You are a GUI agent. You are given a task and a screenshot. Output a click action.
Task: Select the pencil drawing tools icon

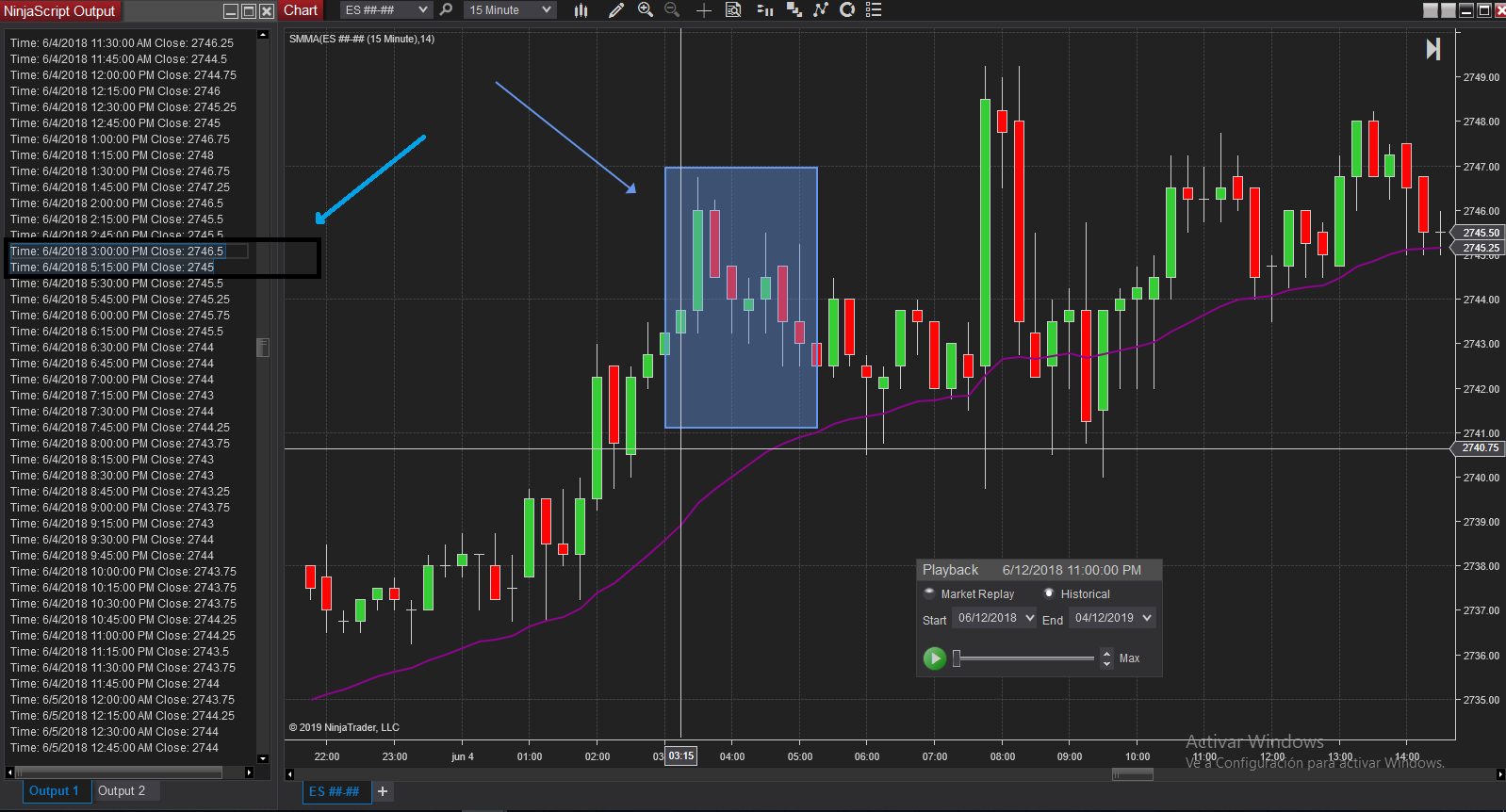tap(616, 9)
